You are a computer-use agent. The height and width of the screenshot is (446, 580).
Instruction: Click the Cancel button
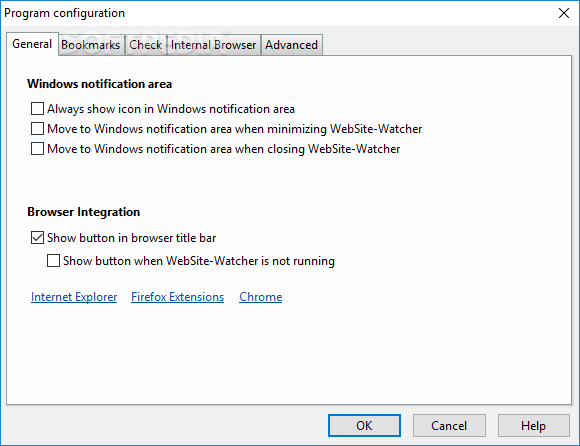point(449,426)
